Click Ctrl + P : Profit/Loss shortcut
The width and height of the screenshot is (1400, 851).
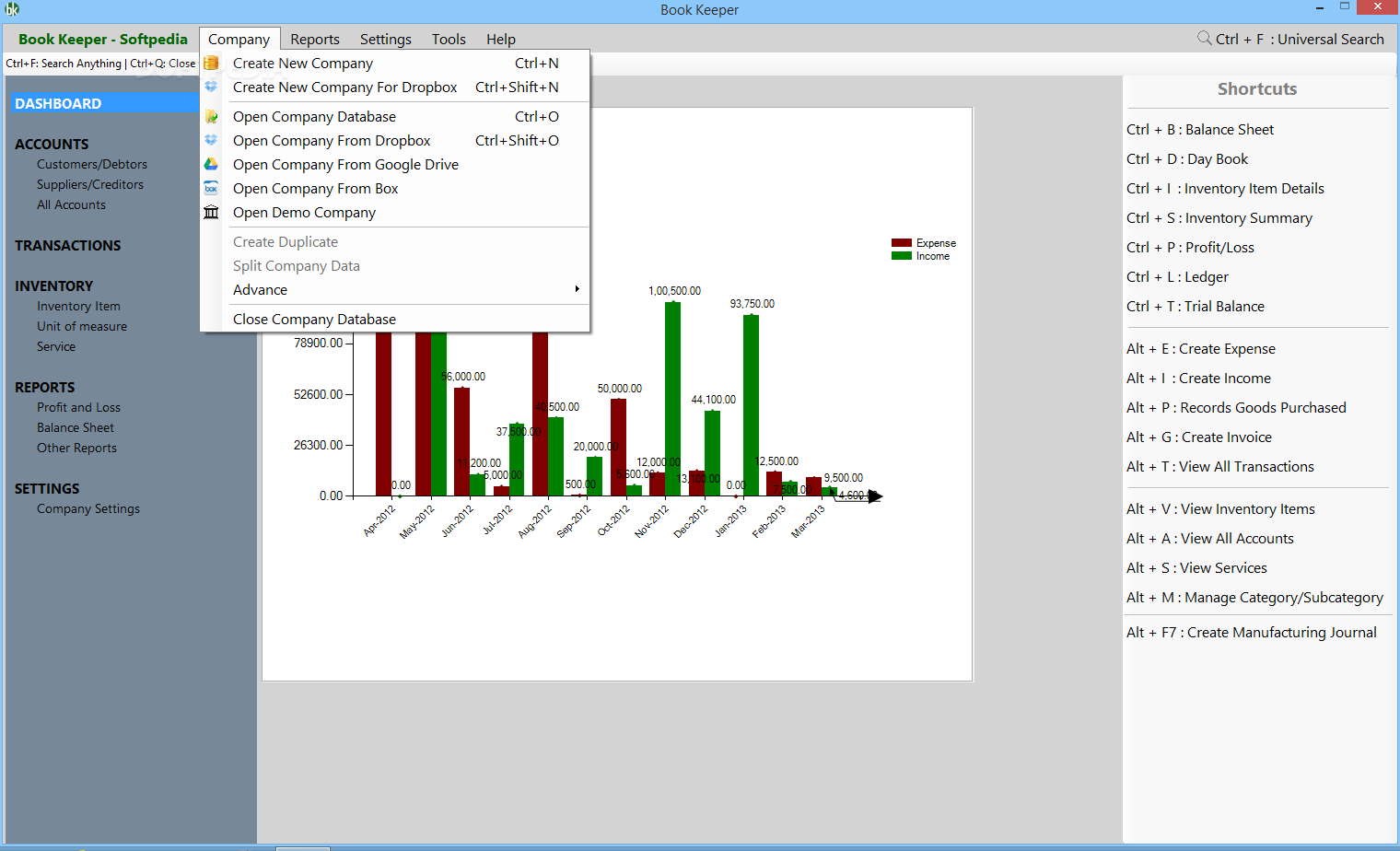click(1190, 248)
